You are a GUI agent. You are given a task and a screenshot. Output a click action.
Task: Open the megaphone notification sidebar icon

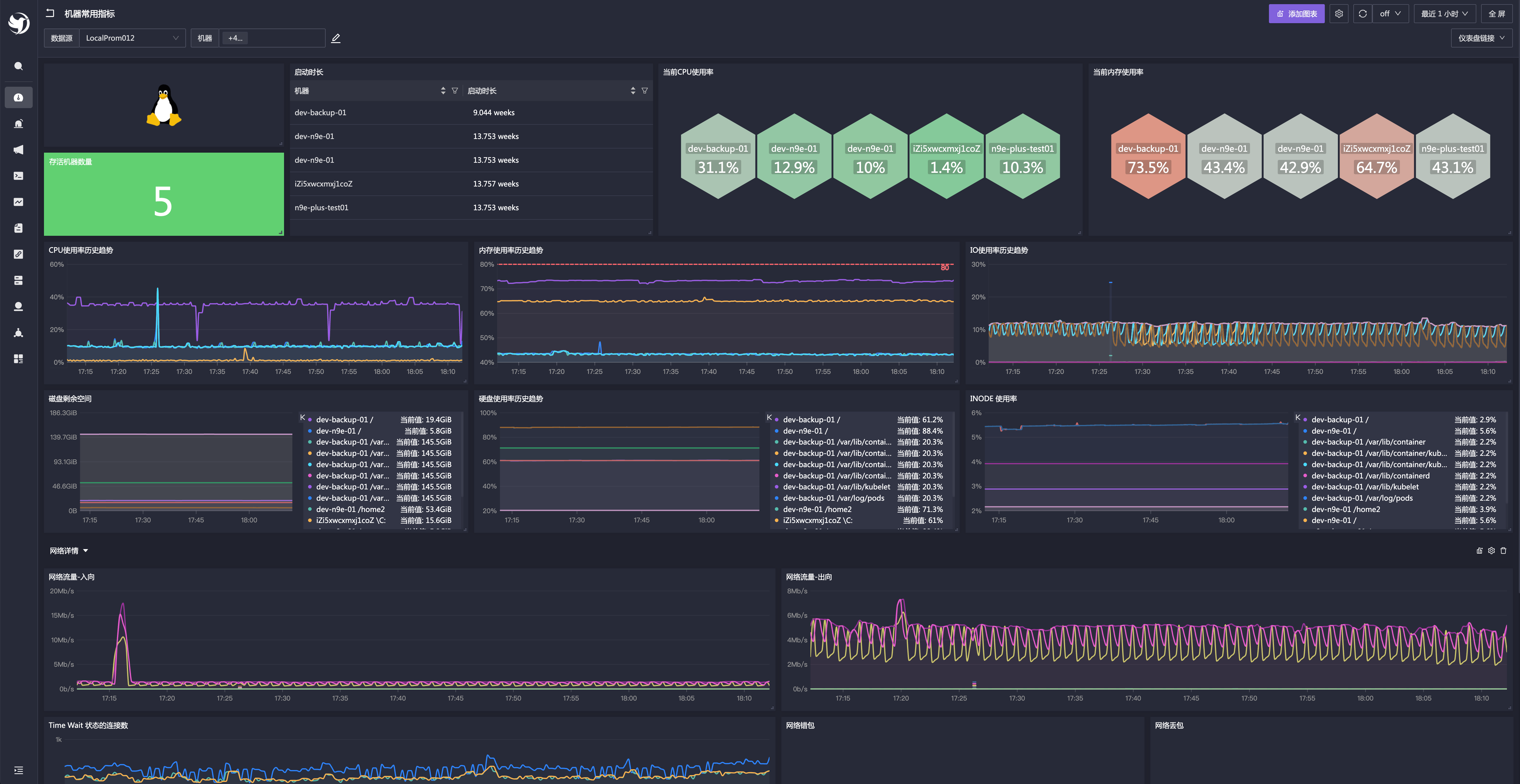[18, 150]
